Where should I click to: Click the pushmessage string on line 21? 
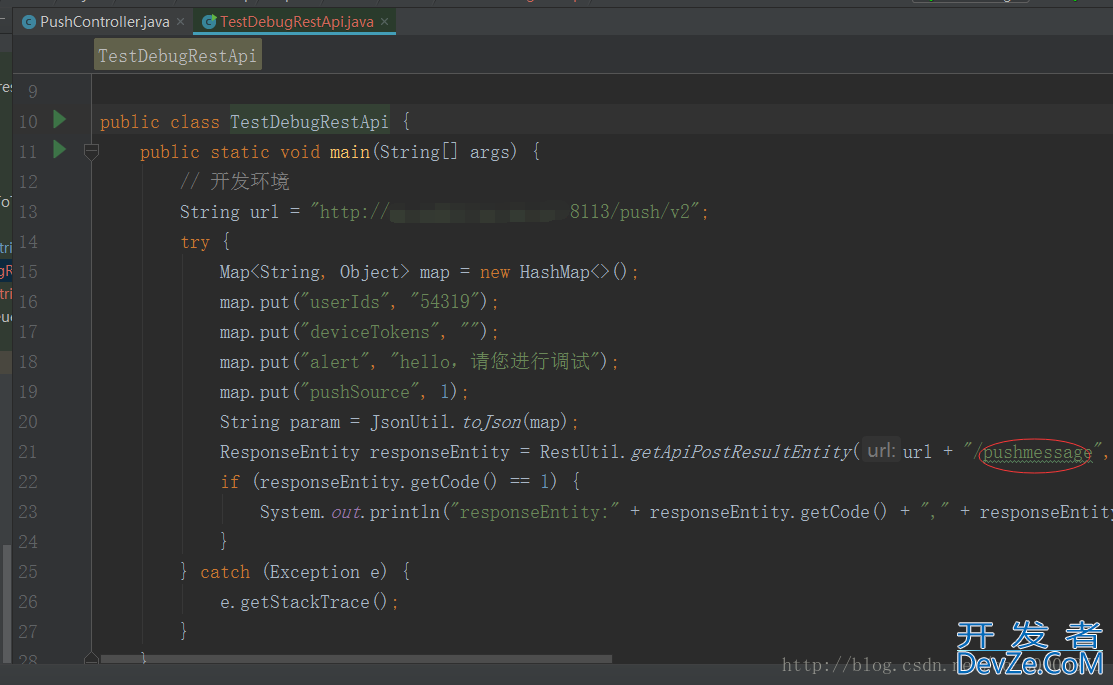pyautogui.click(x=1037, y=453)
